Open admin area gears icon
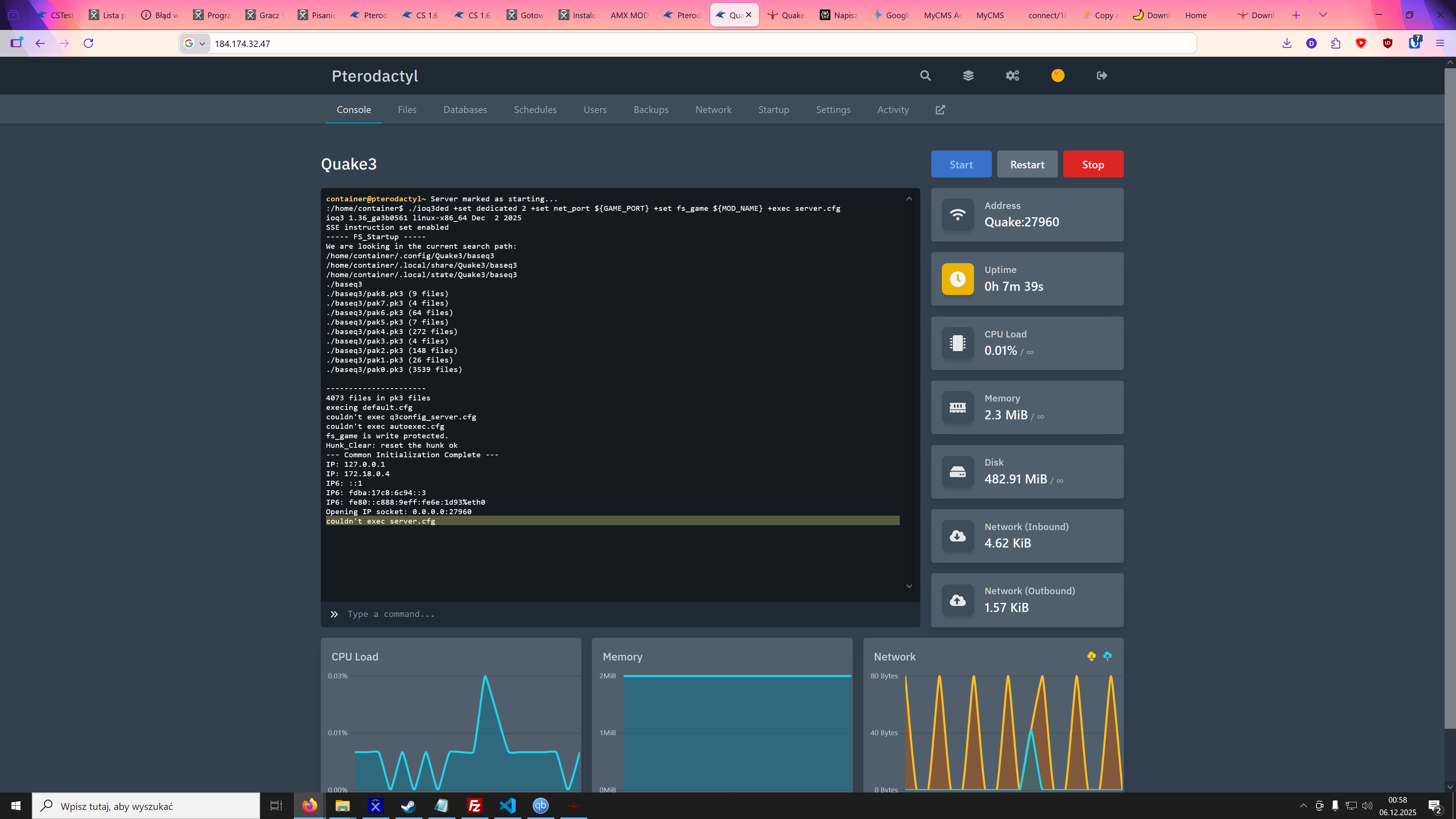This screenshot has width=1456, height=819. pos(1012,76)
